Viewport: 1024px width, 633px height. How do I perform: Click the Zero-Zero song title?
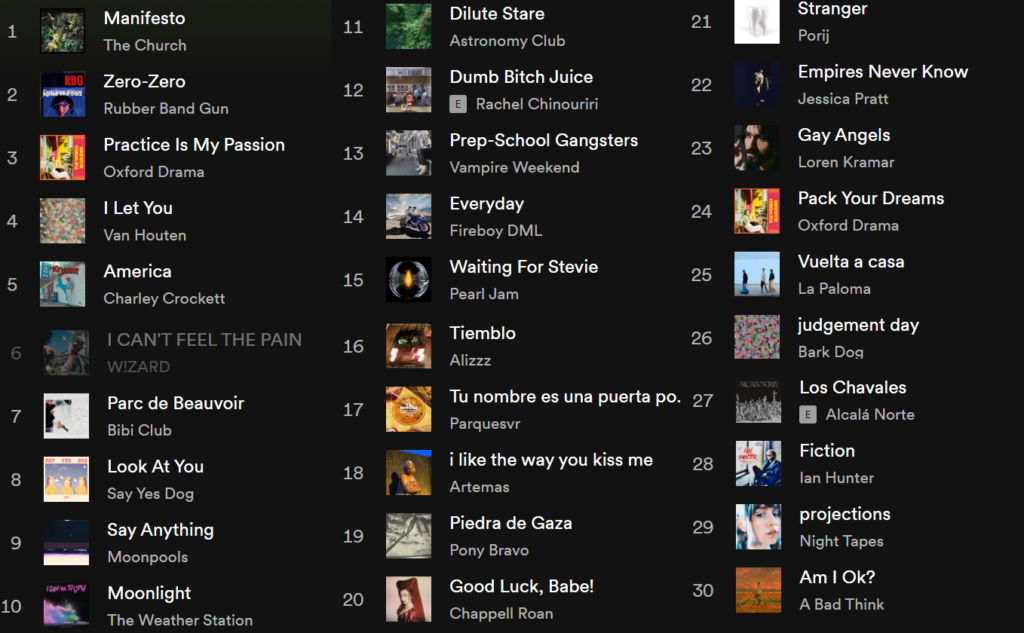tap(144, 82)
